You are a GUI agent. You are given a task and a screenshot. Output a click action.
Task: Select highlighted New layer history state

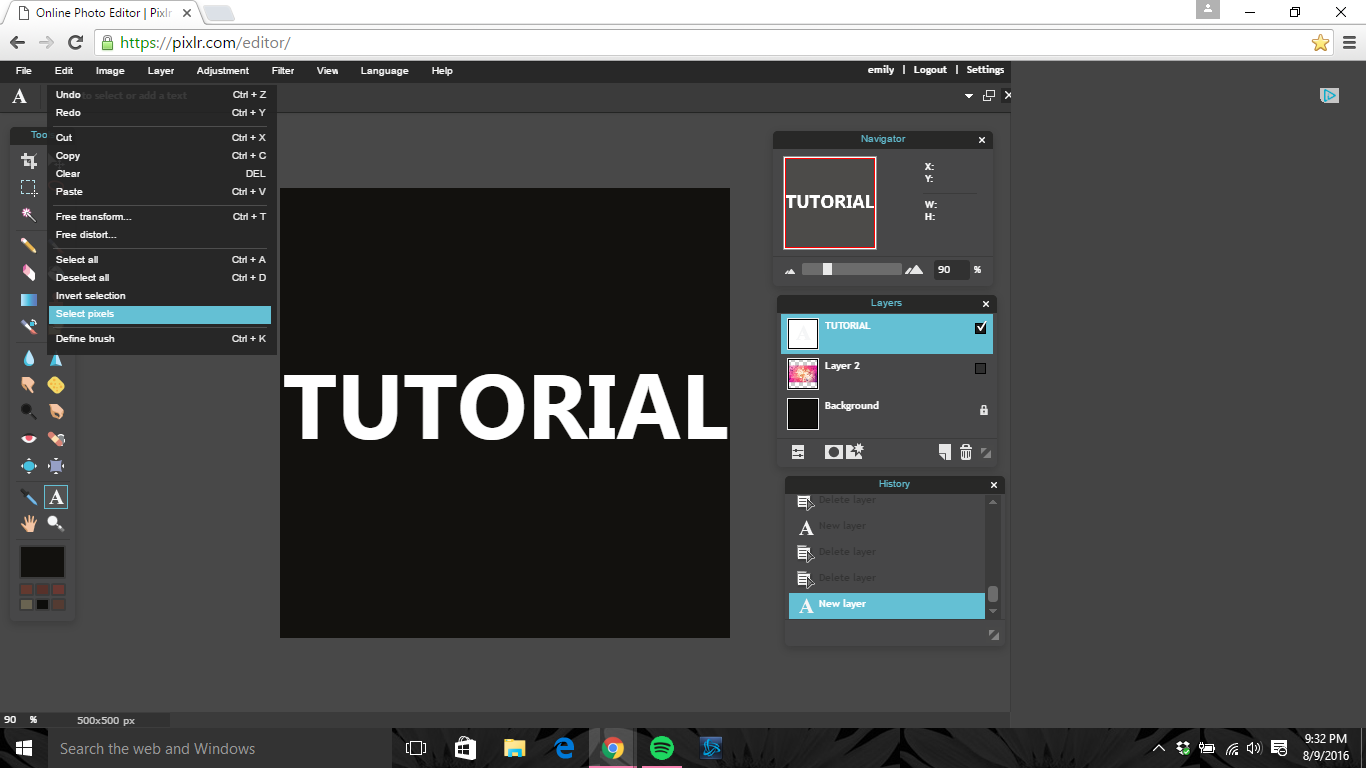click(x=887, y=606)
